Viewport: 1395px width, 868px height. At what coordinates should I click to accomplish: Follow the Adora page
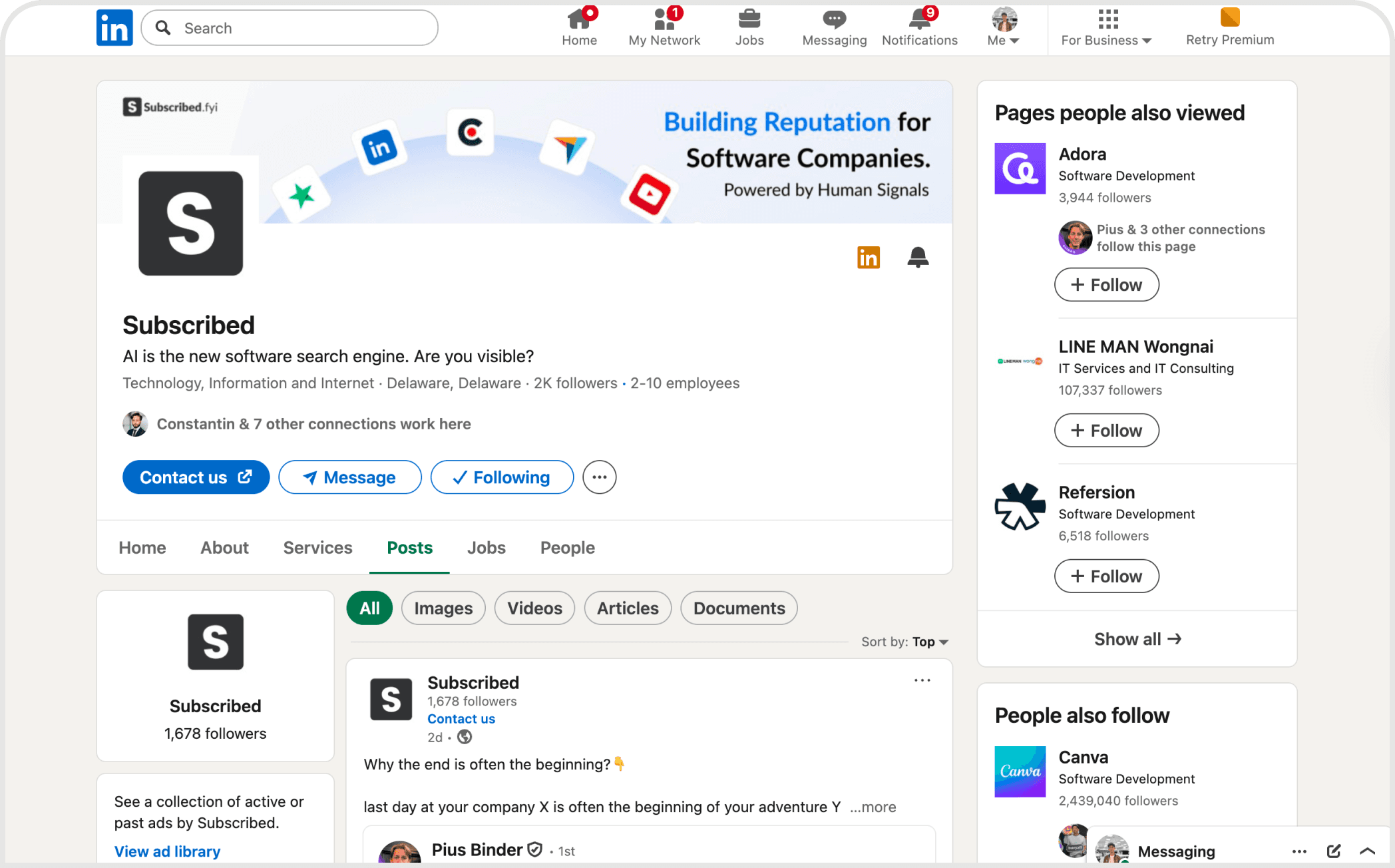pos(1106,285)
